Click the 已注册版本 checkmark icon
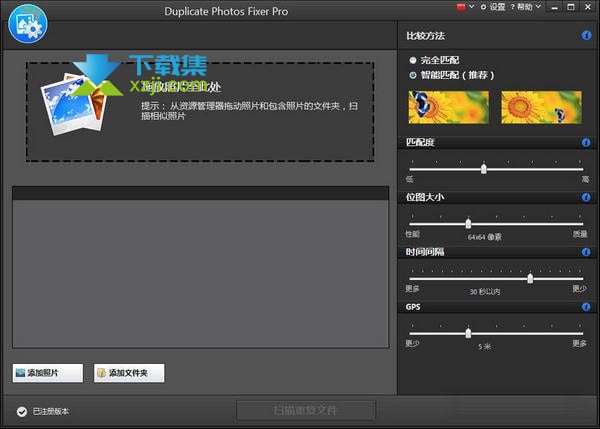The width and height of the screenshot is (600, 429). pos(22,412)
